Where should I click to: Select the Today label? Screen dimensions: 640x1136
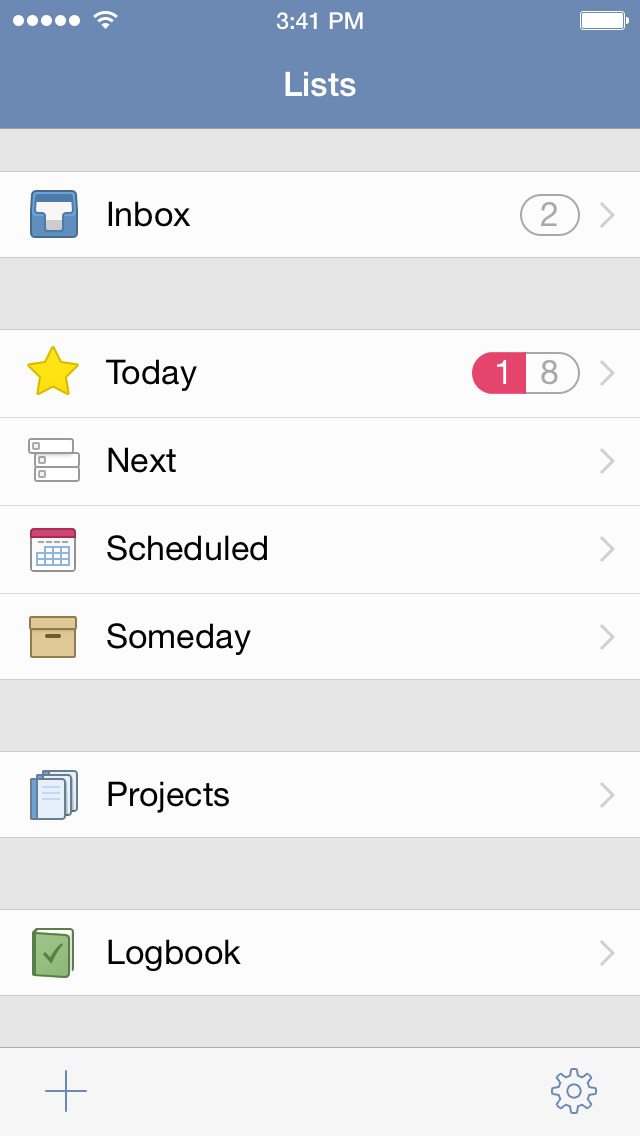[x=151, y=373]
